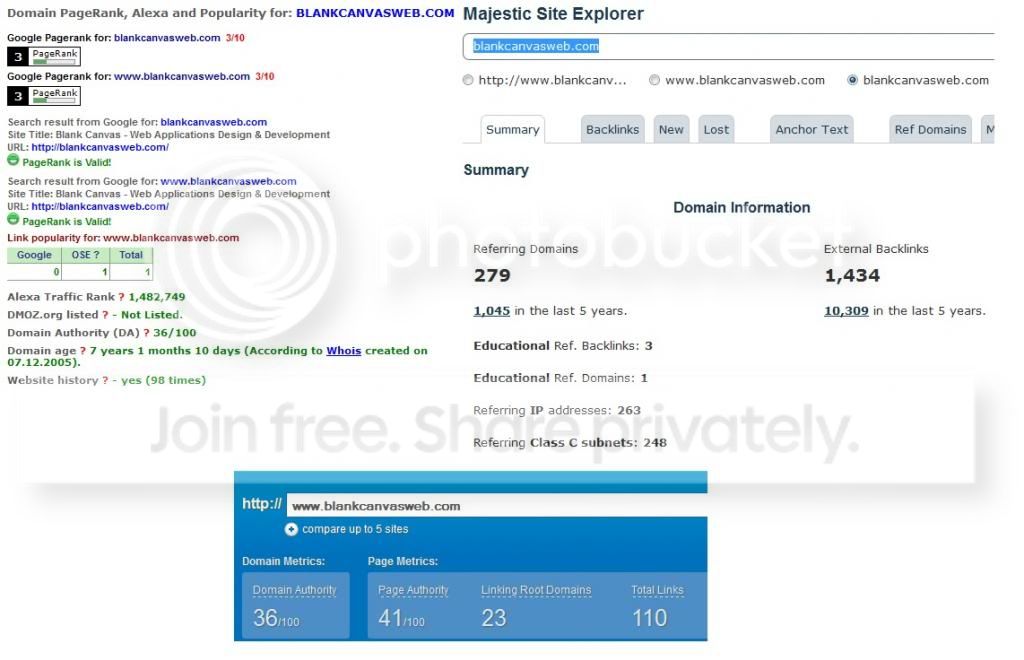
Task: Select the http://www.blankcanv... radio option
Action: 468,80
